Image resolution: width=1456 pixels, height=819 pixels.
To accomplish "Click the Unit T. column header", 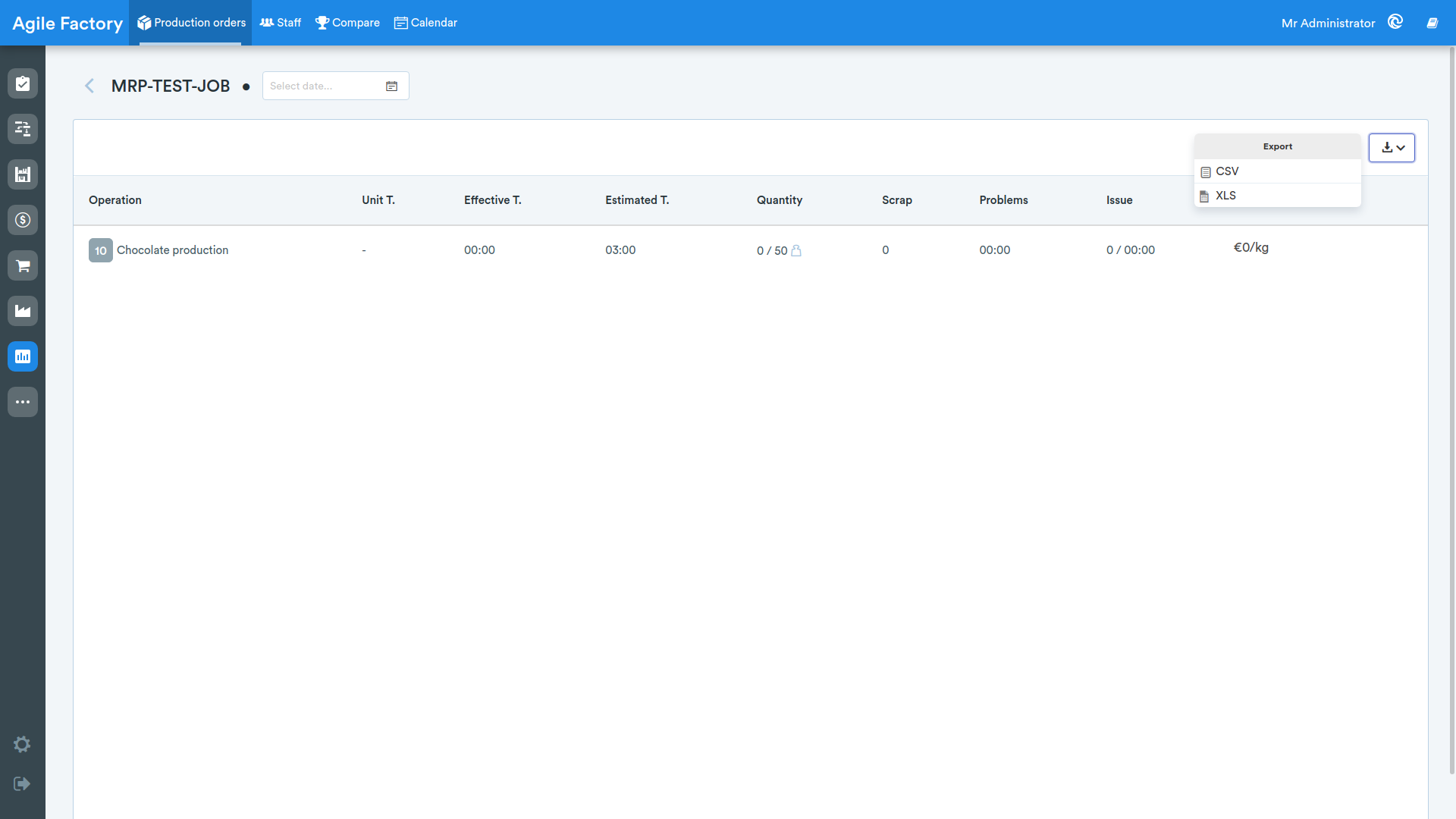I will coord(378,200).
